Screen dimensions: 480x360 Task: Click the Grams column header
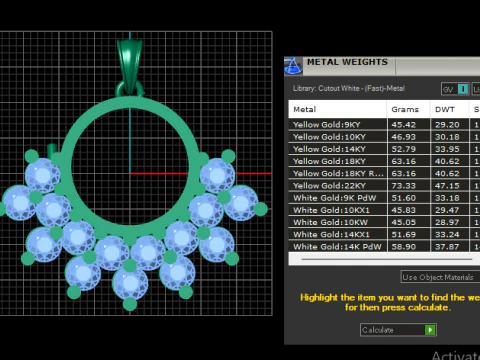tap(408, 109)
